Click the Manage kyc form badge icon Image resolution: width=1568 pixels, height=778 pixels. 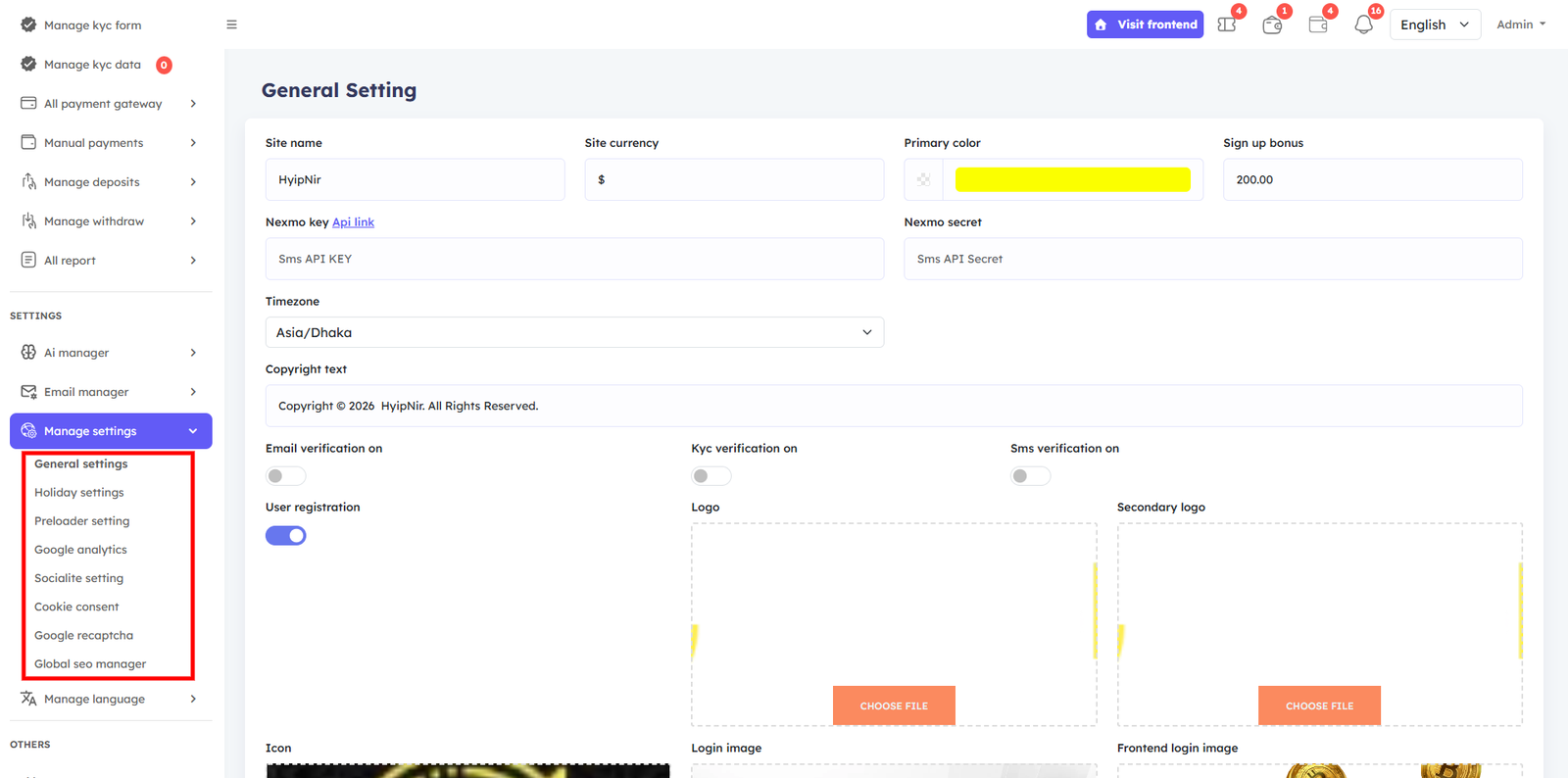point(28,24)
